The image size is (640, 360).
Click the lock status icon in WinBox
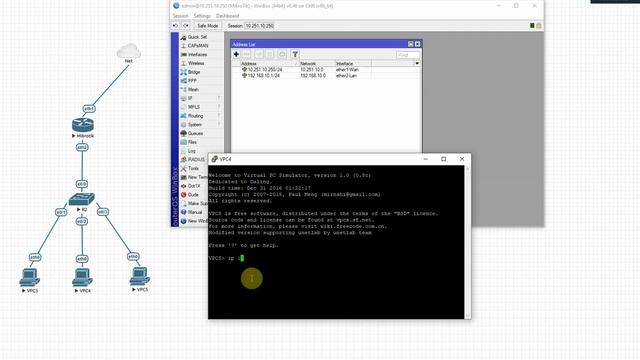(539, 26)
